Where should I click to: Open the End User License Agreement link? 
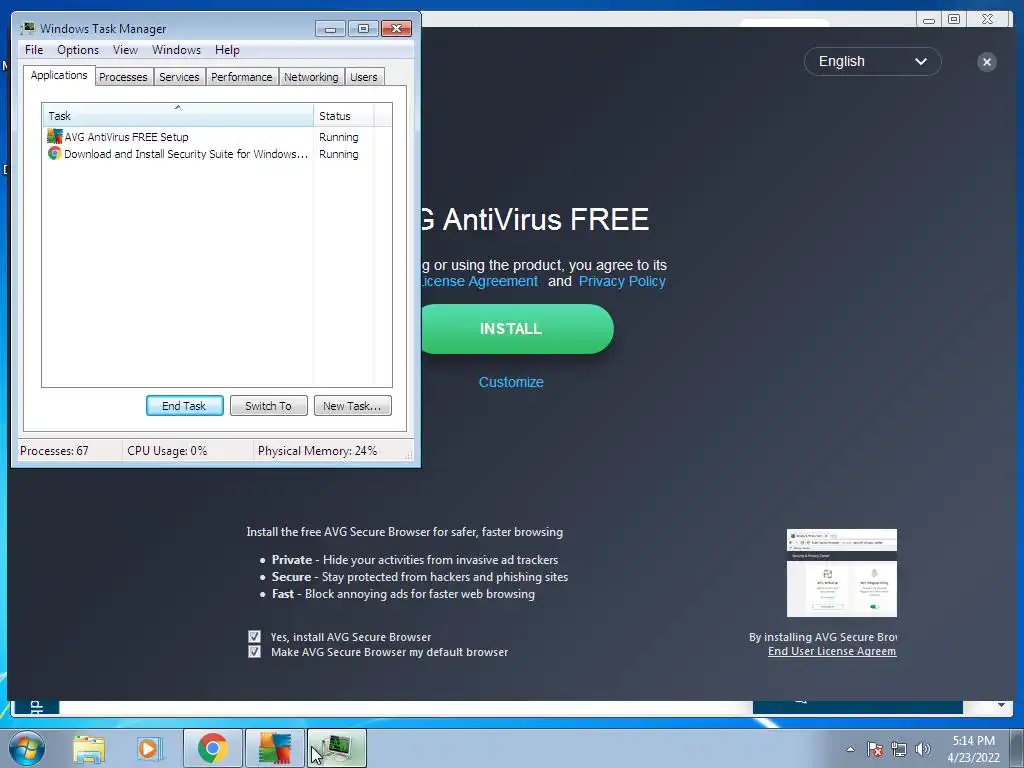click(x=832, y=651)
